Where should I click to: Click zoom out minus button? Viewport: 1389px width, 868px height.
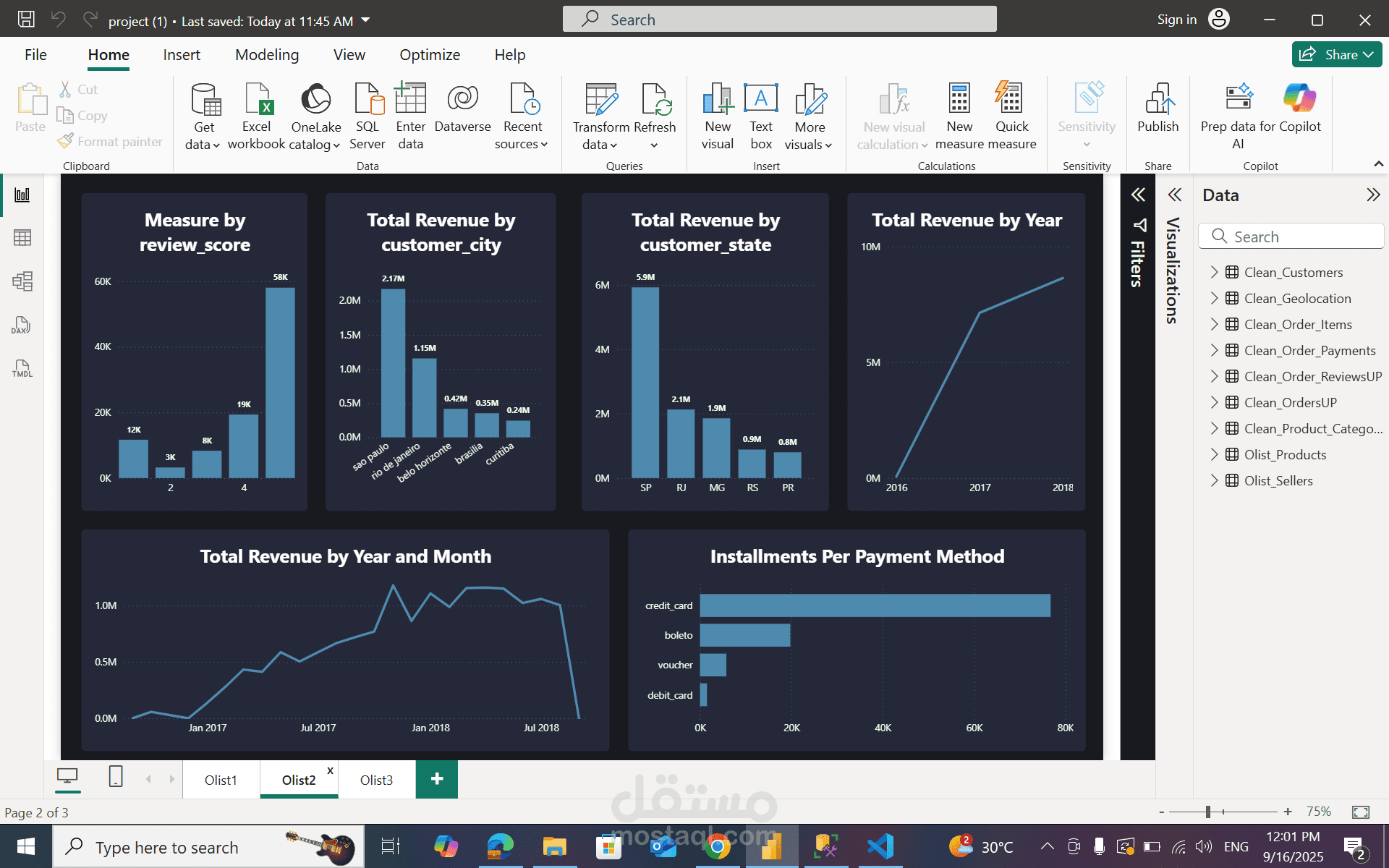click(x=1161, y=812)
